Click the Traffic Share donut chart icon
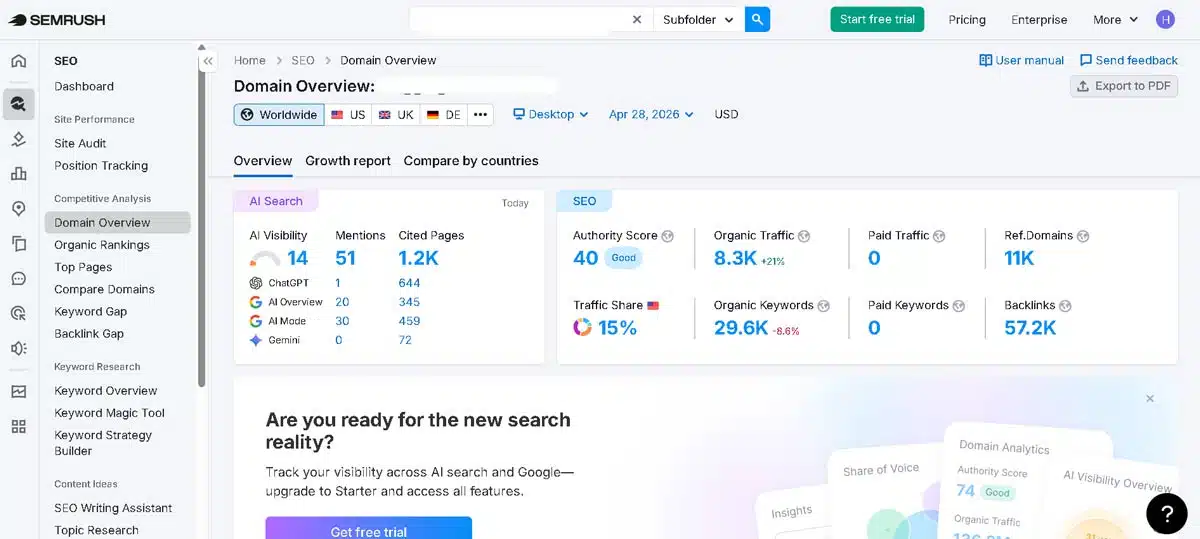 click(582, 327)
